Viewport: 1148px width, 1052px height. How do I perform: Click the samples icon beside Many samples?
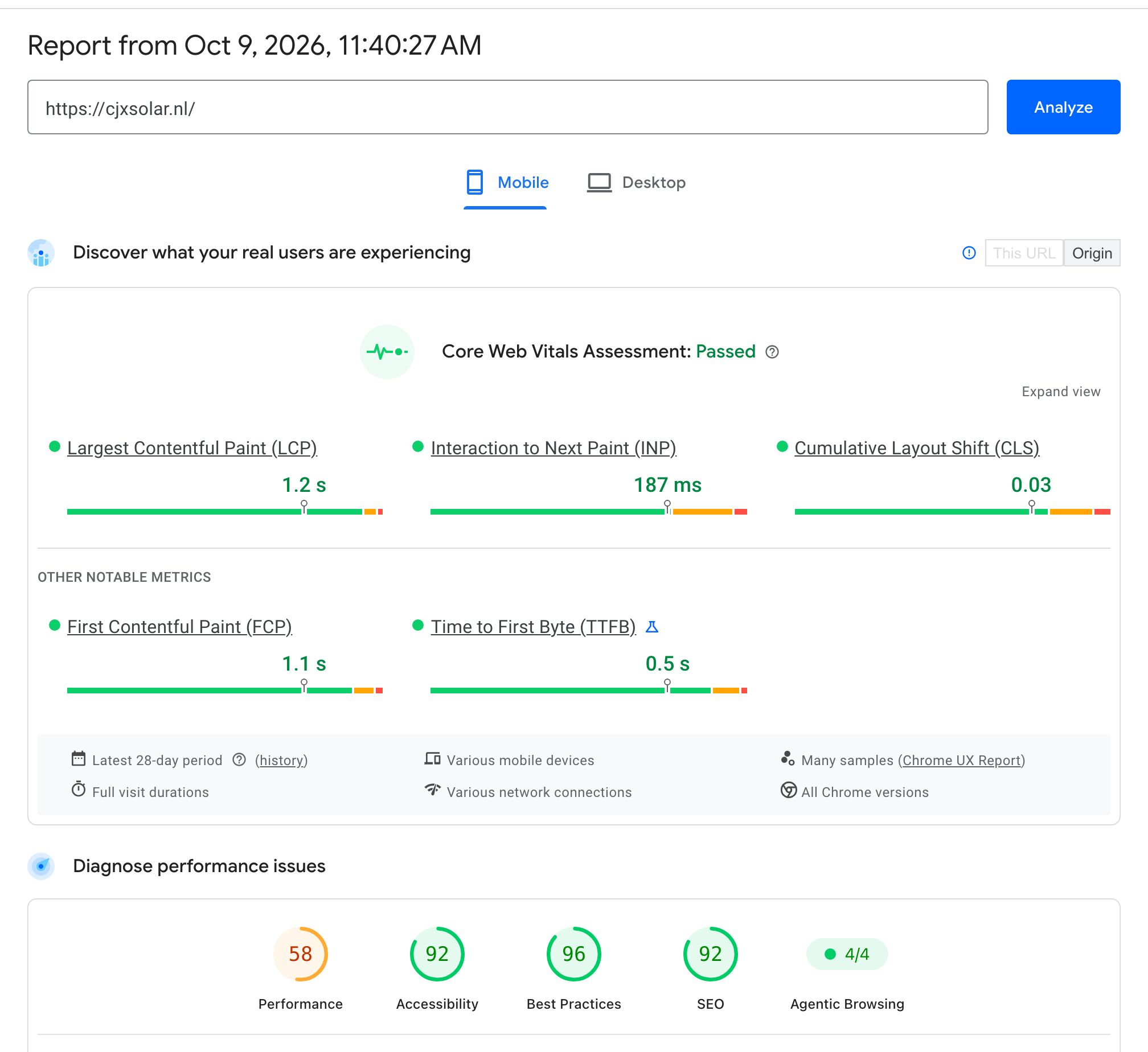coord(788,758)
